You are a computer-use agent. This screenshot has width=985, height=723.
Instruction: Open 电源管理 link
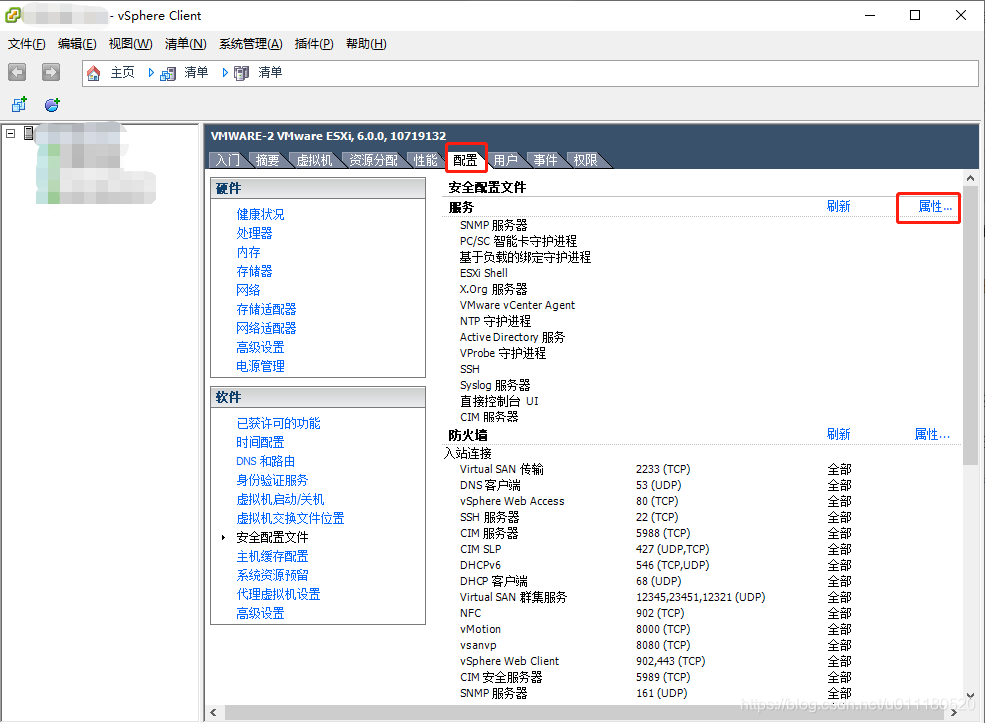(260, 366)
